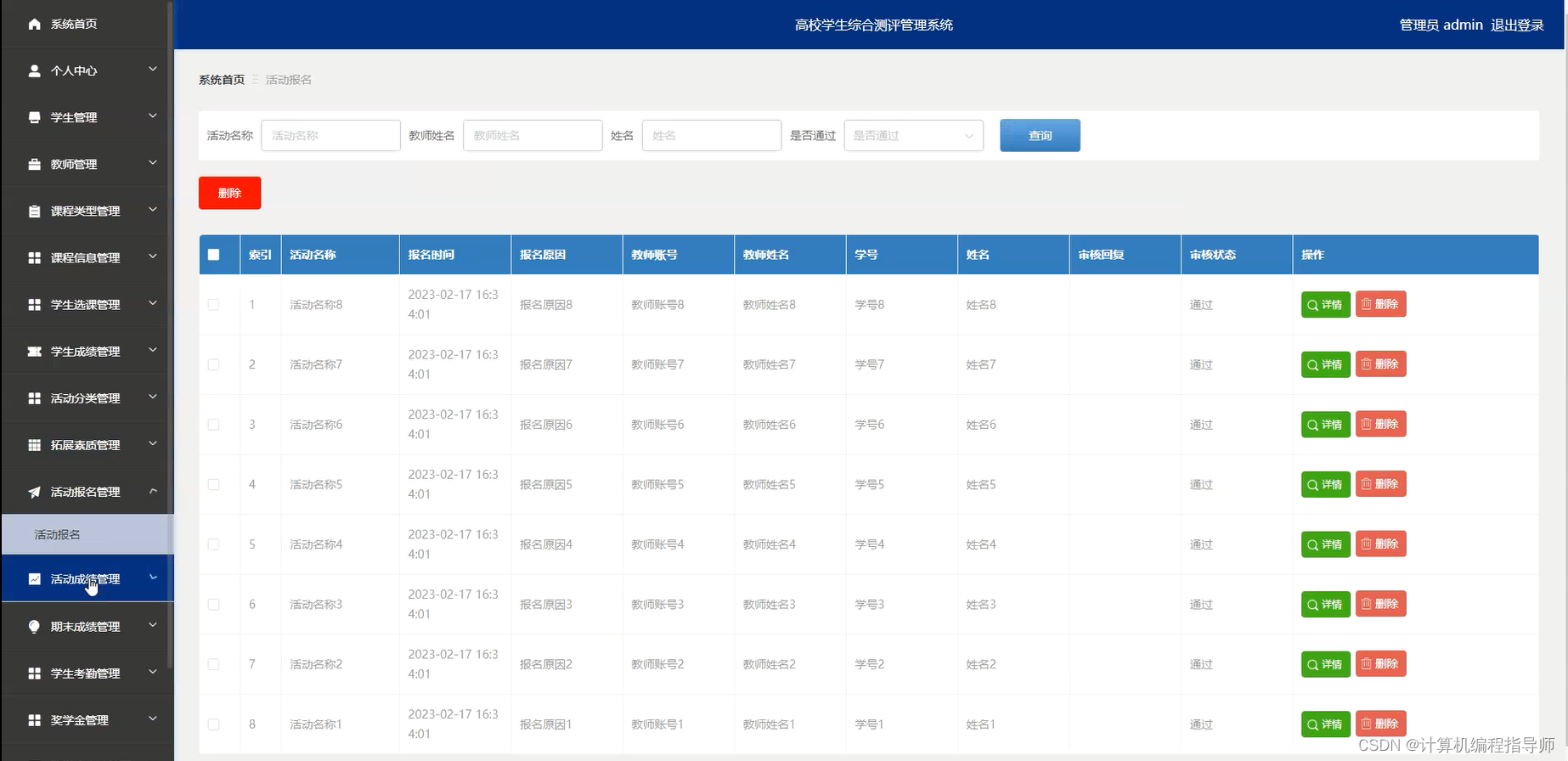Select the 活动报名 submenu item
Screen dimensions: 1568x761
[x=87, y=534]
